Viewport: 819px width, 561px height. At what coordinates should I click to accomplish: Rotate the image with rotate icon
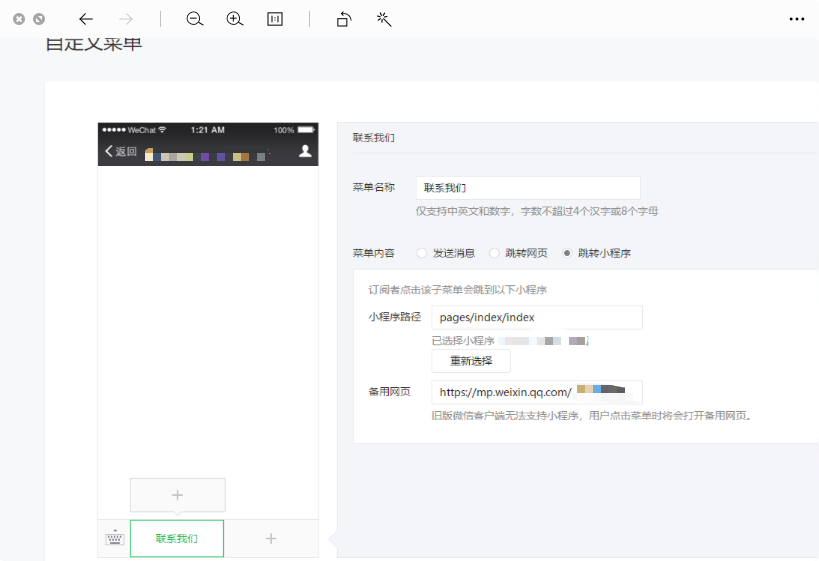click(x=344, y=19)
